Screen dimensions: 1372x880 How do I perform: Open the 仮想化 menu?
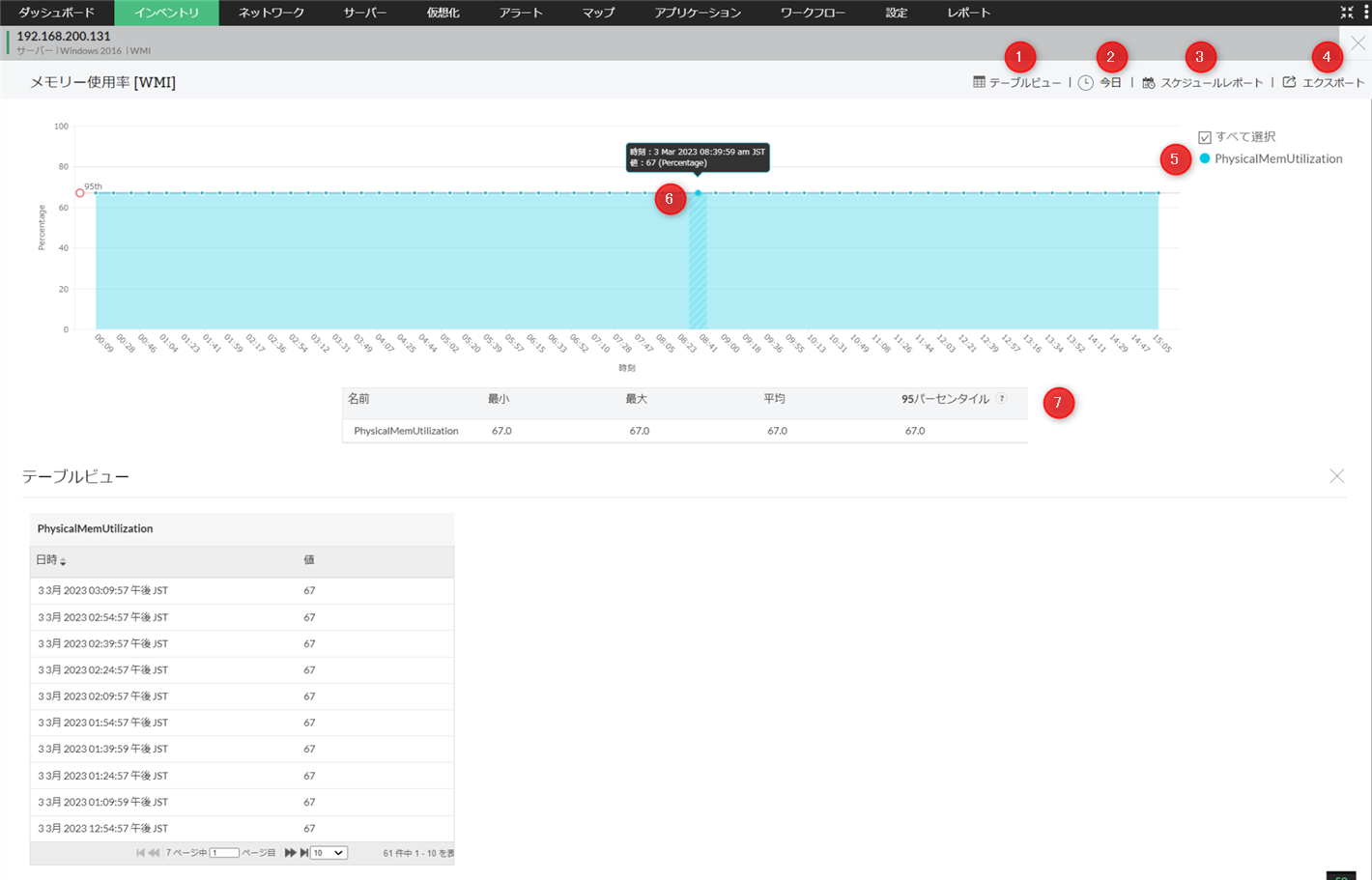click(x=443, y=13)
